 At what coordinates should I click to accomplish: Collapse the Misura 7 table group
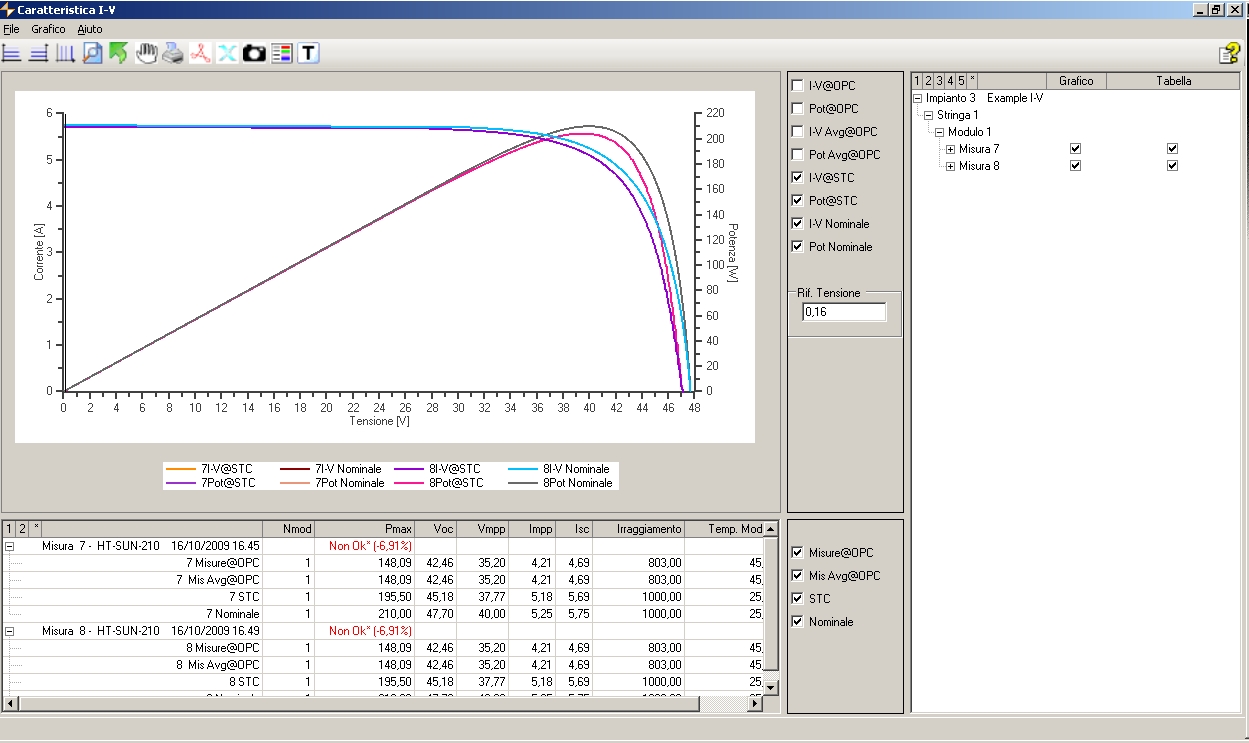[9, 547]
